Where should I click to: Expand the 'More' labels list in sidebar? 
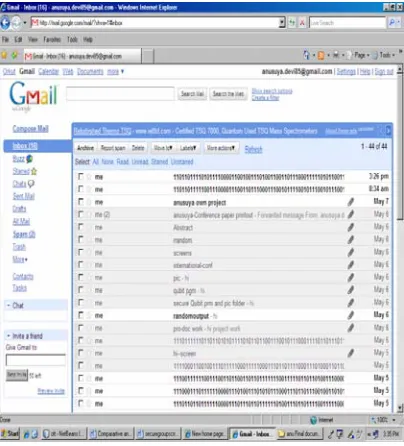(20, 259)
